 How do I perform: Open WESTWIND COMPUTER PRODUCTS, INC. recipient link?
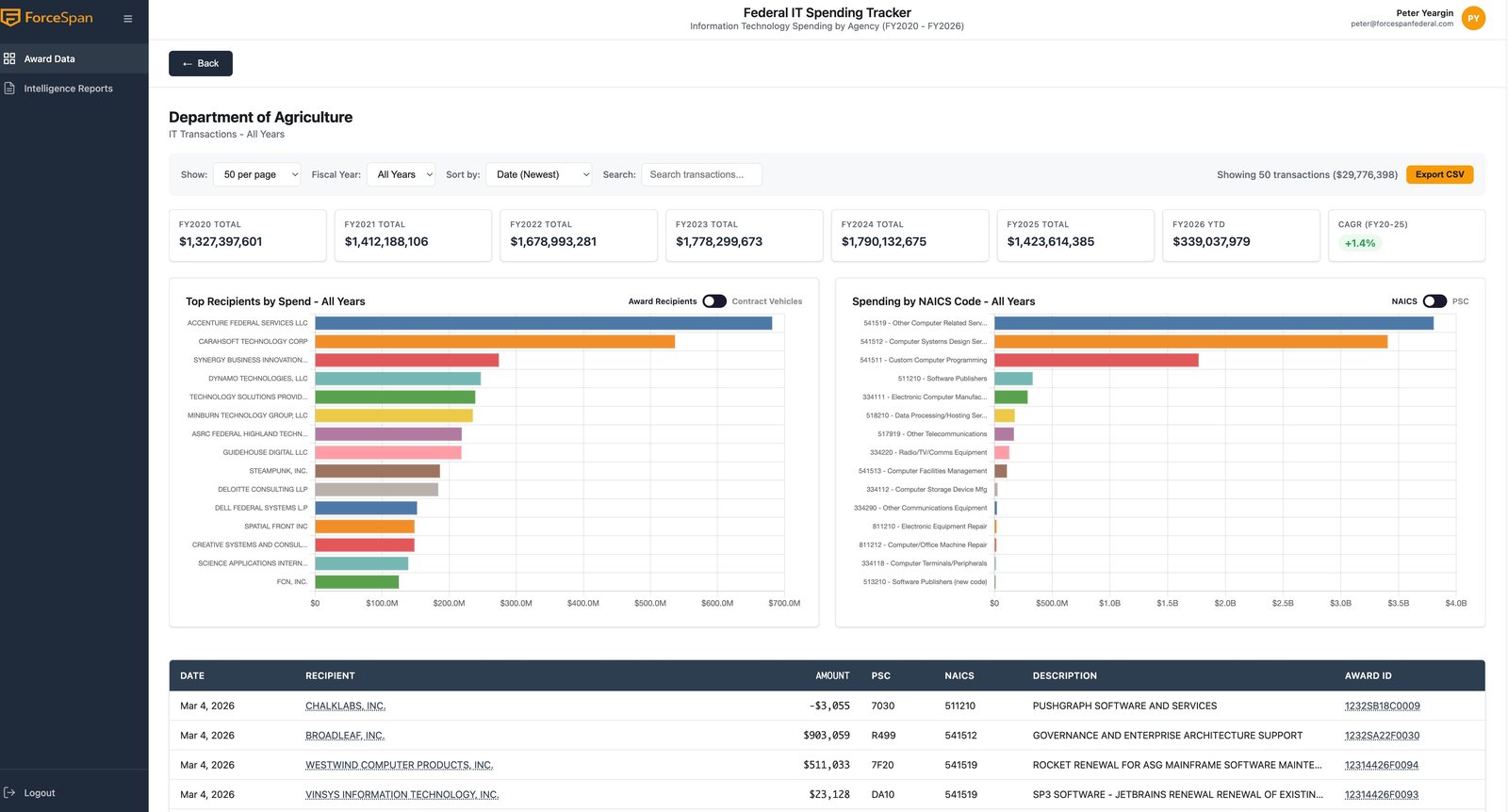click(400, 765)
